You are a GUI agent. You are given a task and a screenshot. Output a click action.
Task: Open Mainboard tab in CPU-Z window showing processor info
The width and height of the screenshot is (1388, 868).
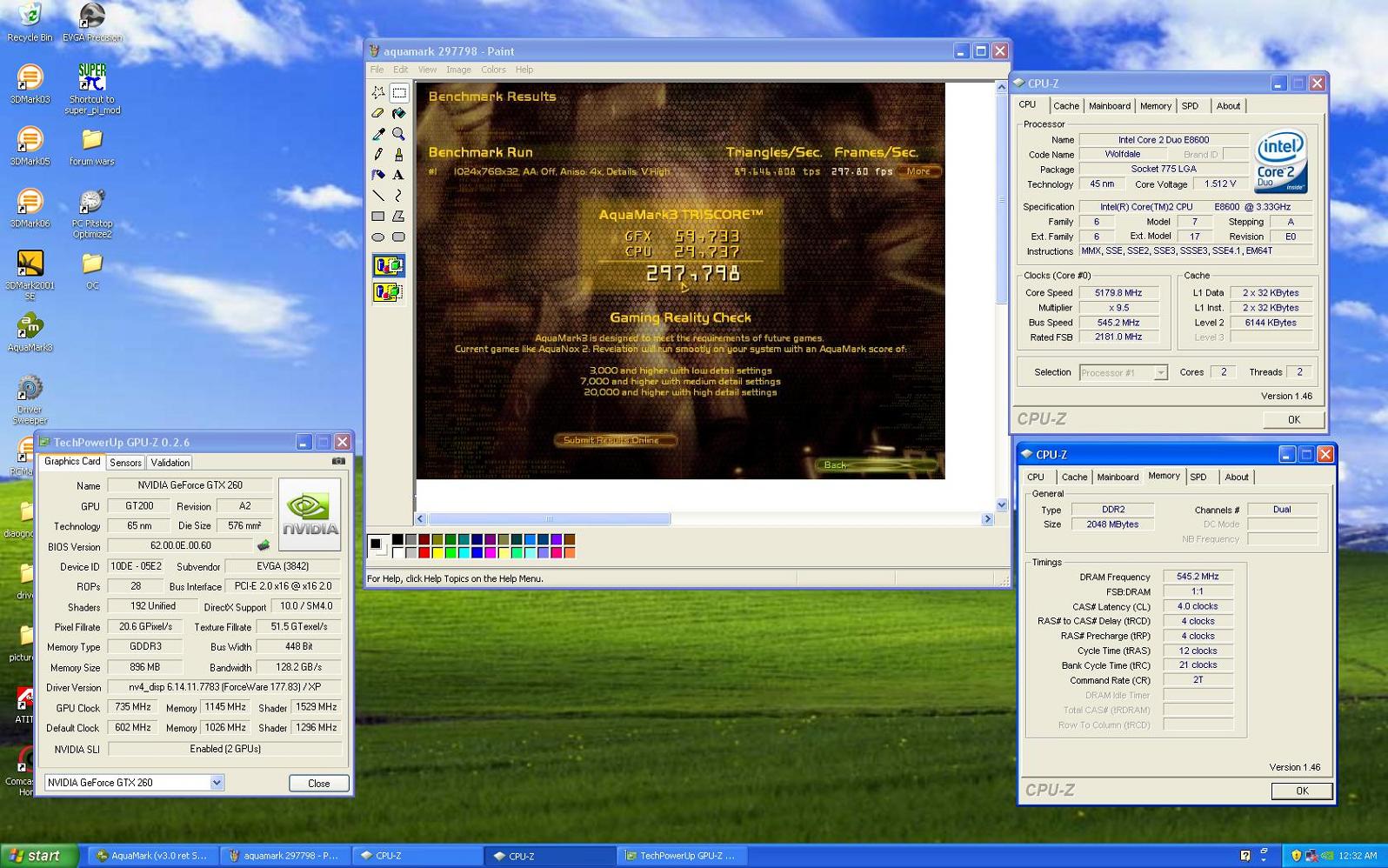tap(1110, 106)
